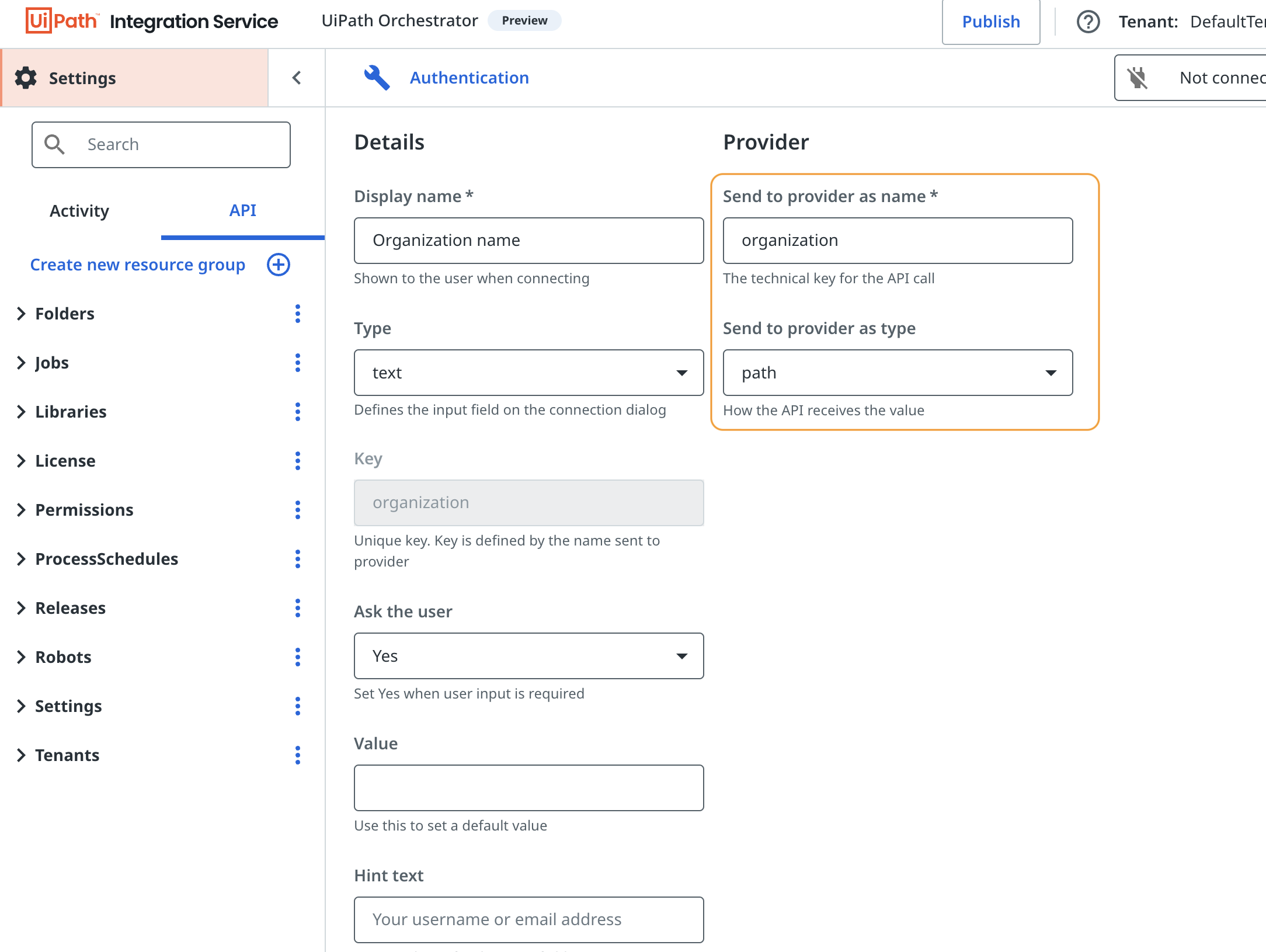Image resolution: width=1266 pixels, height=952 pixels.
Task: Open the Robots three-dot menu
Action: point(298,657)
